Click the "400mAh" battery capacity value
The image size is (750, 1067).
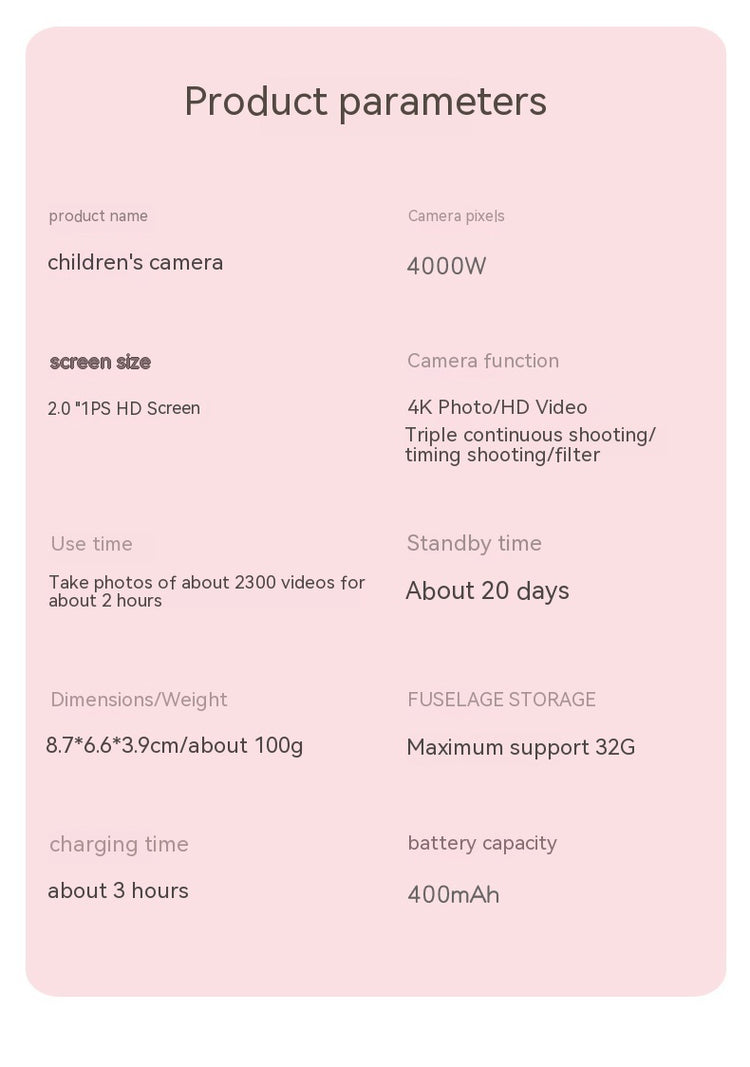point(453,894)
